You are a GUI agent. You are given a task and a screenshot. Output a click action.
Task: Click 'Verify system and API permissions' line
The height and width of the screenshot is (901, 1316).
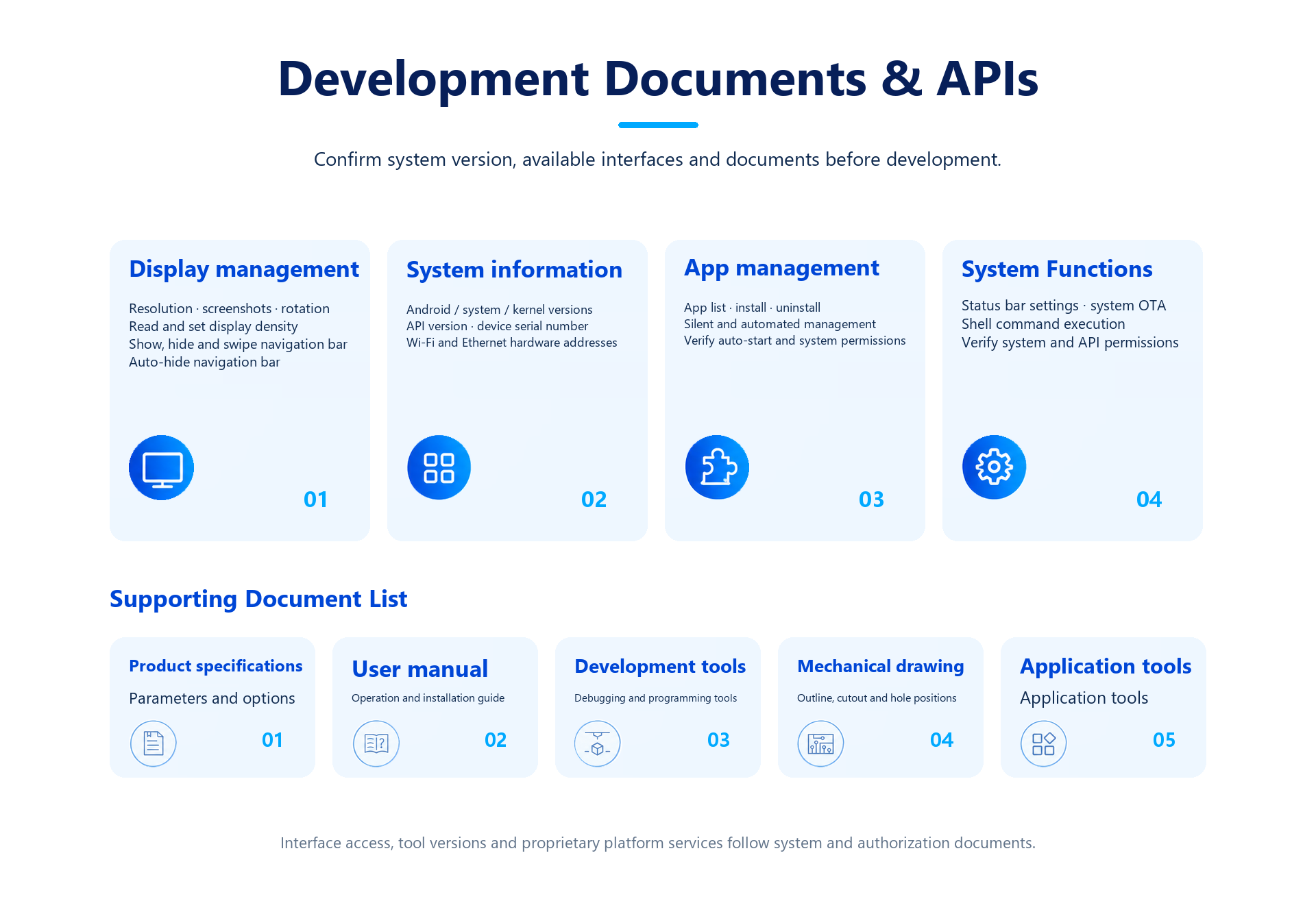(1070, 343)
